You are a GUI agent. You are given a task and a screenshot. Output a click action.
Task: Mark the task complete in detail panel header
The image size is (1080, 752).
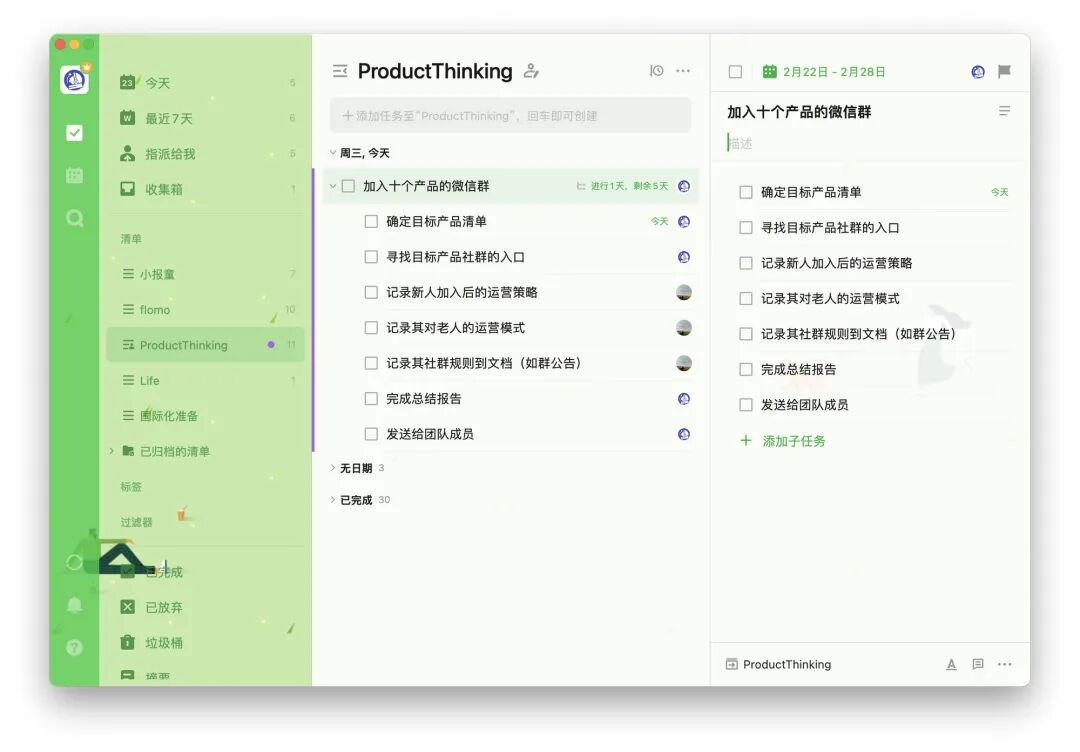(x=736, y=72)
